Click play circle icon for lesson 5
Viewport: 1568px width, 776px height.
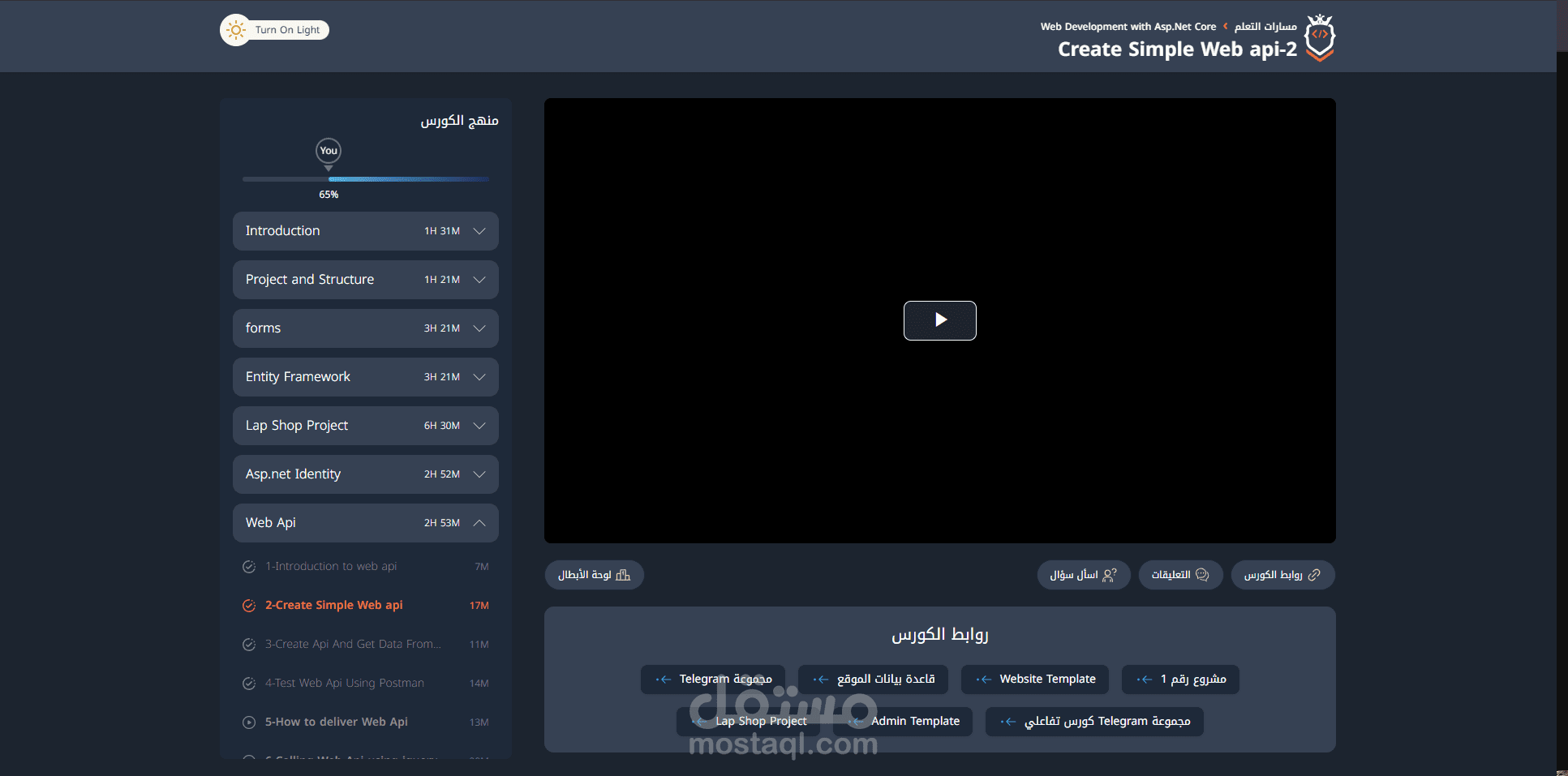pyautogui.click(x=249, y=722)
